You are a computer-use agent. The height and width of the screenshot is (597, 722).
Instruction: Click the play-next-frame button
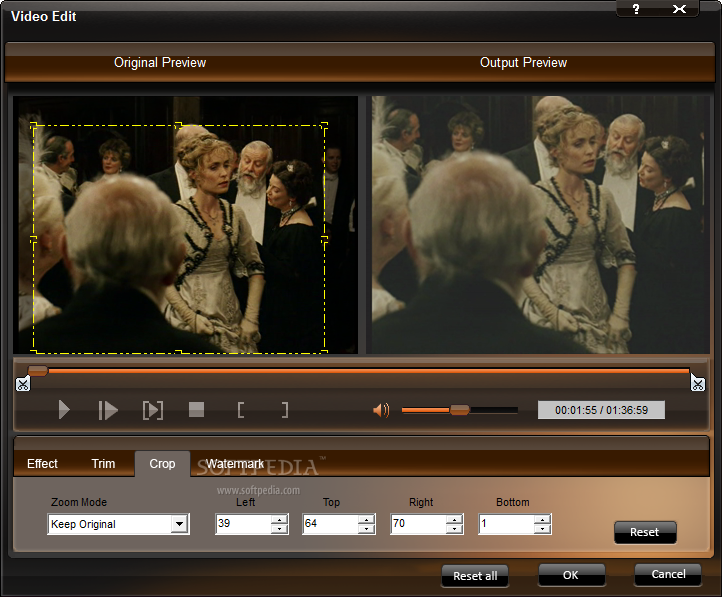(x=108, y=410)
